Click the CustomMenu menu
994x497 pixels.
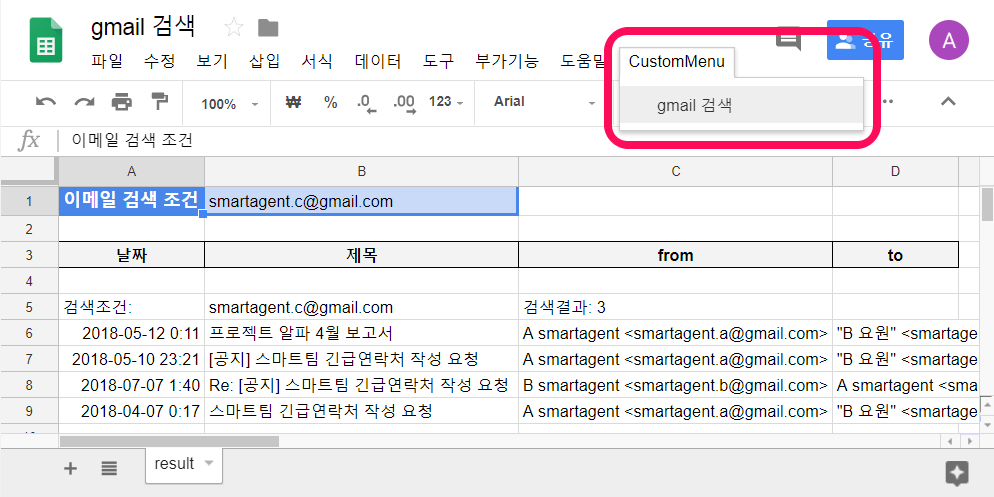click(676, 62)
